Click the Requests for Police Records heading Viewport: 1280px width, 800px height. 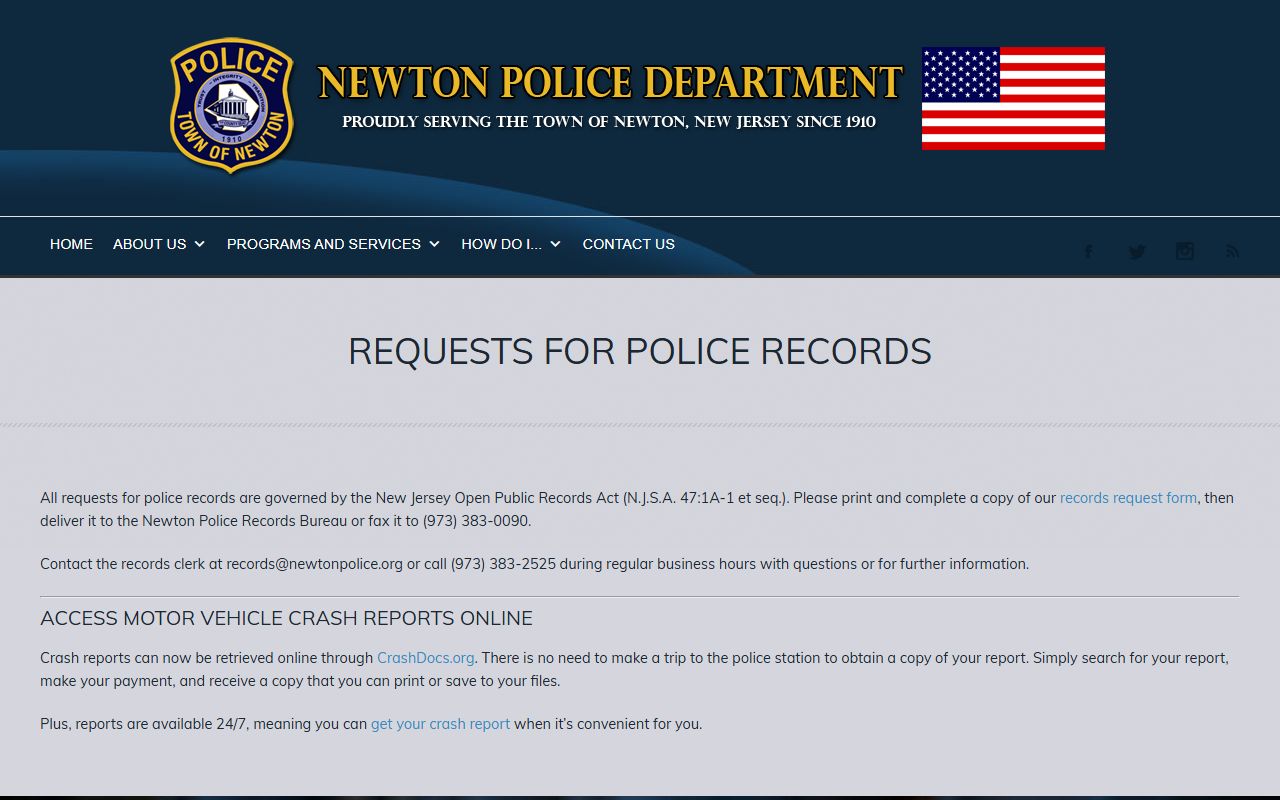[640, 351]
